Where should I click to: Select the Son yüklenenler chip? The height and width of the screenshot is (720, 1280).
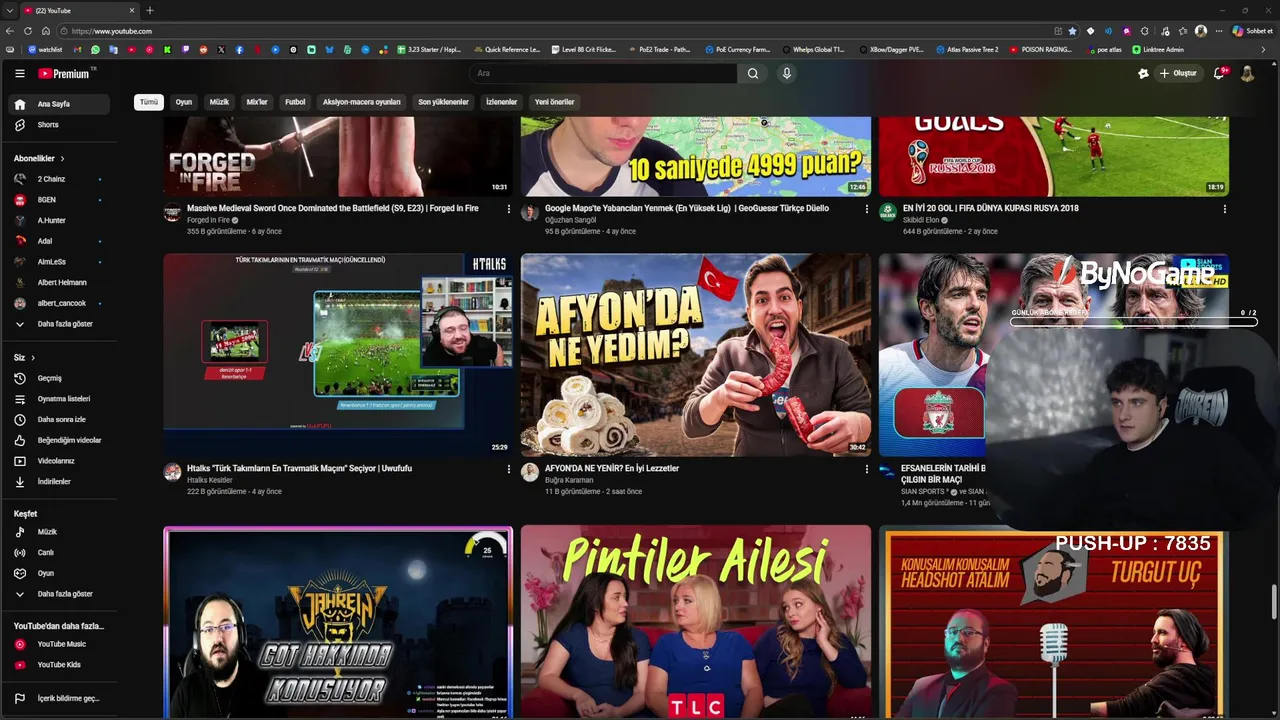(x=443, y=102)
